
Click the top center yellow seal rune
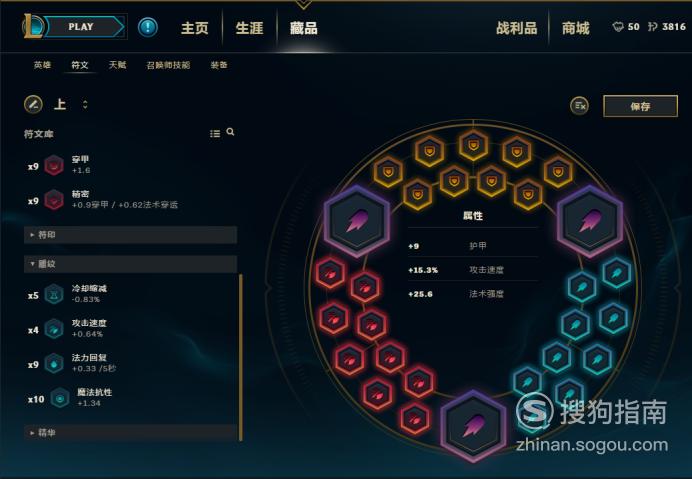473,145
